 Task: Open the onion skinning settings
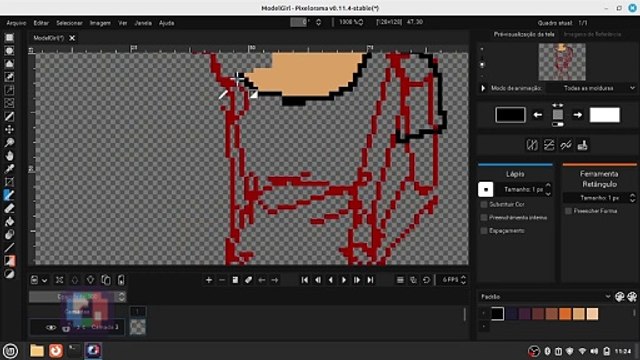click(400, 280)
